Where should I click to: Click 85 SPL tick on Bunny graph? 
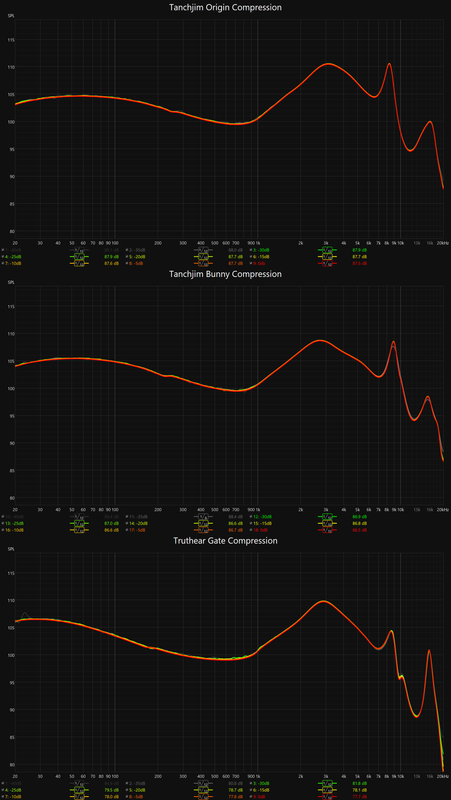[x=11, y=470]
